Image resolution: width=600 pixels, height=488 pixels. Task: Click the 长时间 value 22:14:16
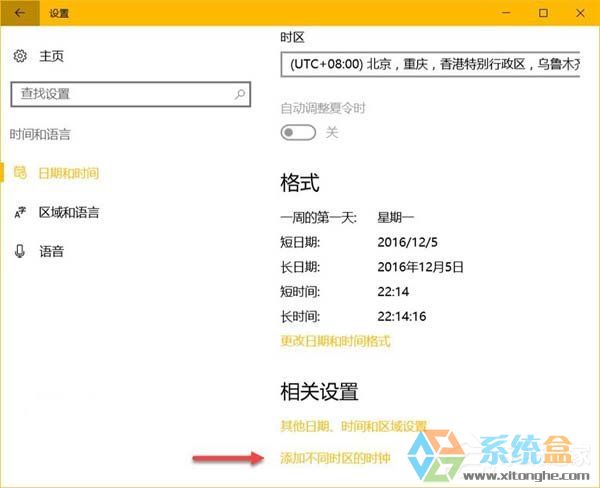pyautogui.click(x=402, y=316)
